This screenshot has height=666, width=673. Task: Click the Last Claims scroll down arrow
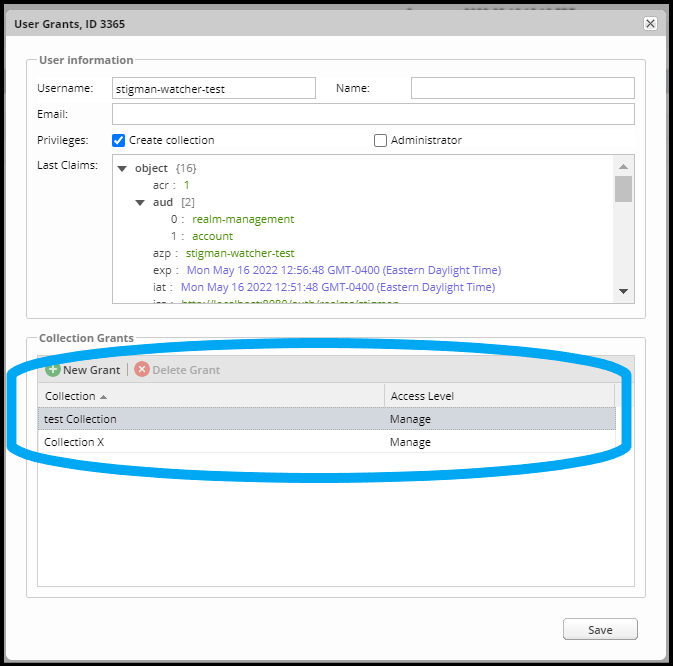click(x=623, y=291)
